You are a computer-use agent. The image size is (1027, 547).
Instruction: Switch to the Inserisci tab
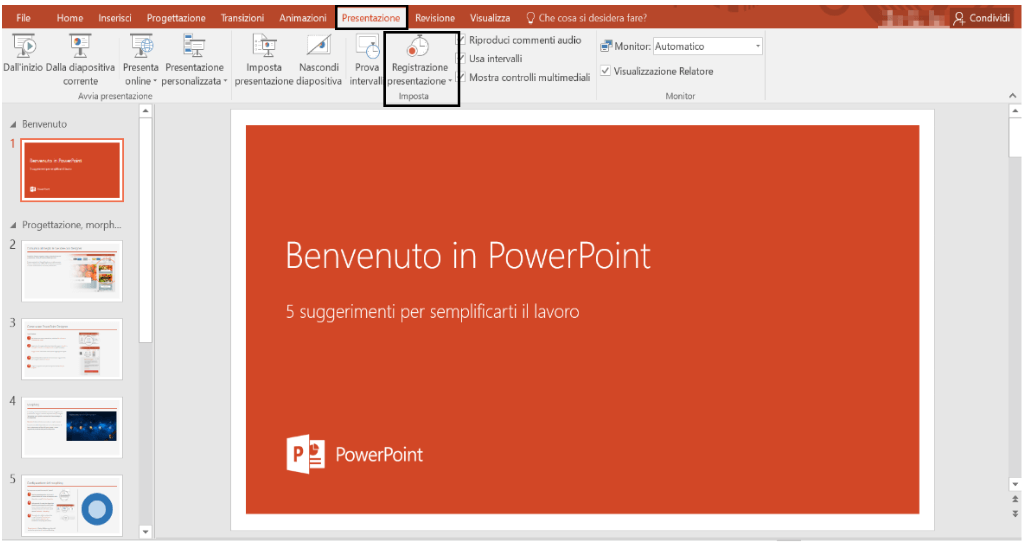[115, 18]
